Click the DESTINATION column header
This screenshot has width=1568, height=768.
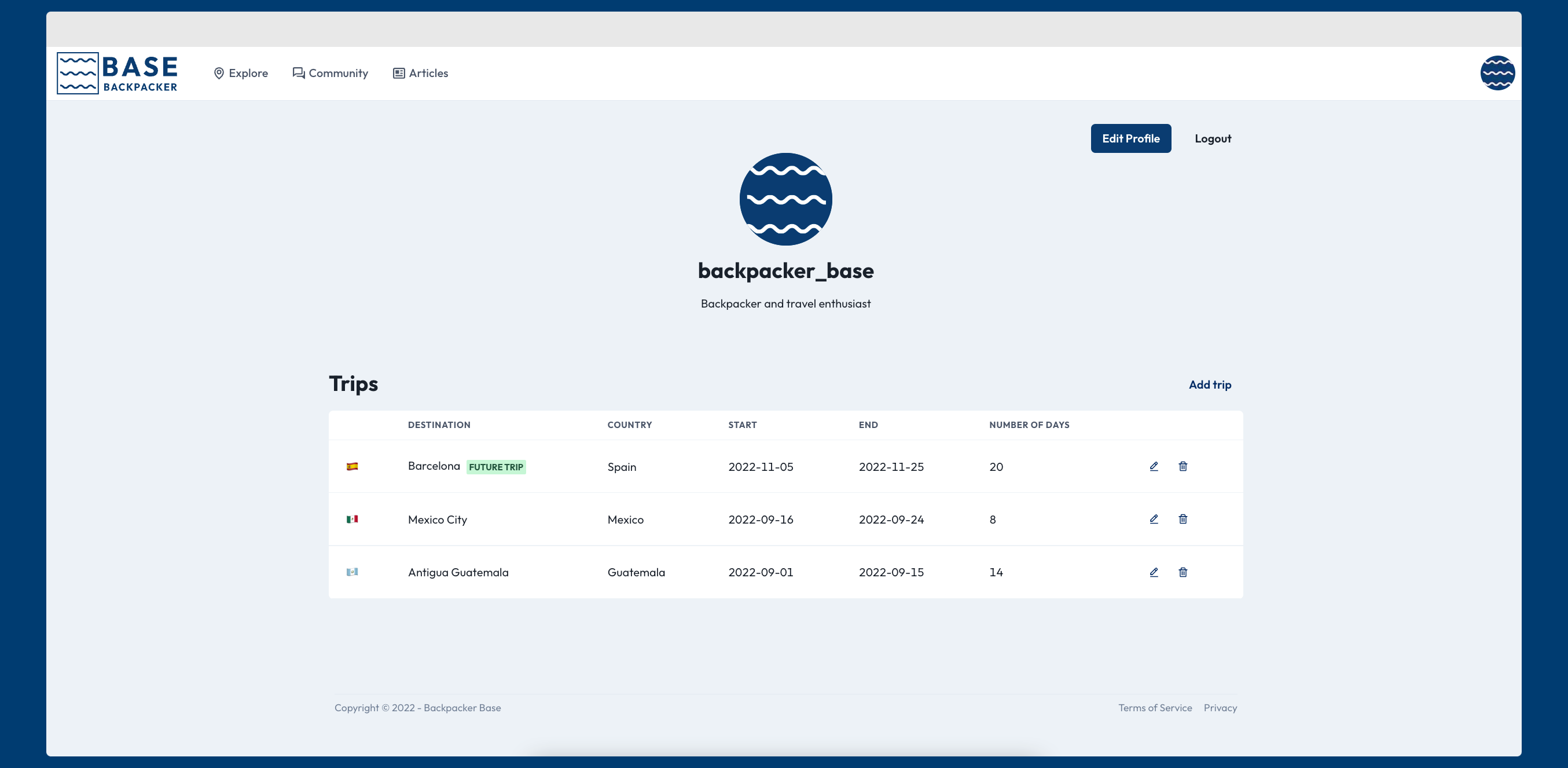439,425
